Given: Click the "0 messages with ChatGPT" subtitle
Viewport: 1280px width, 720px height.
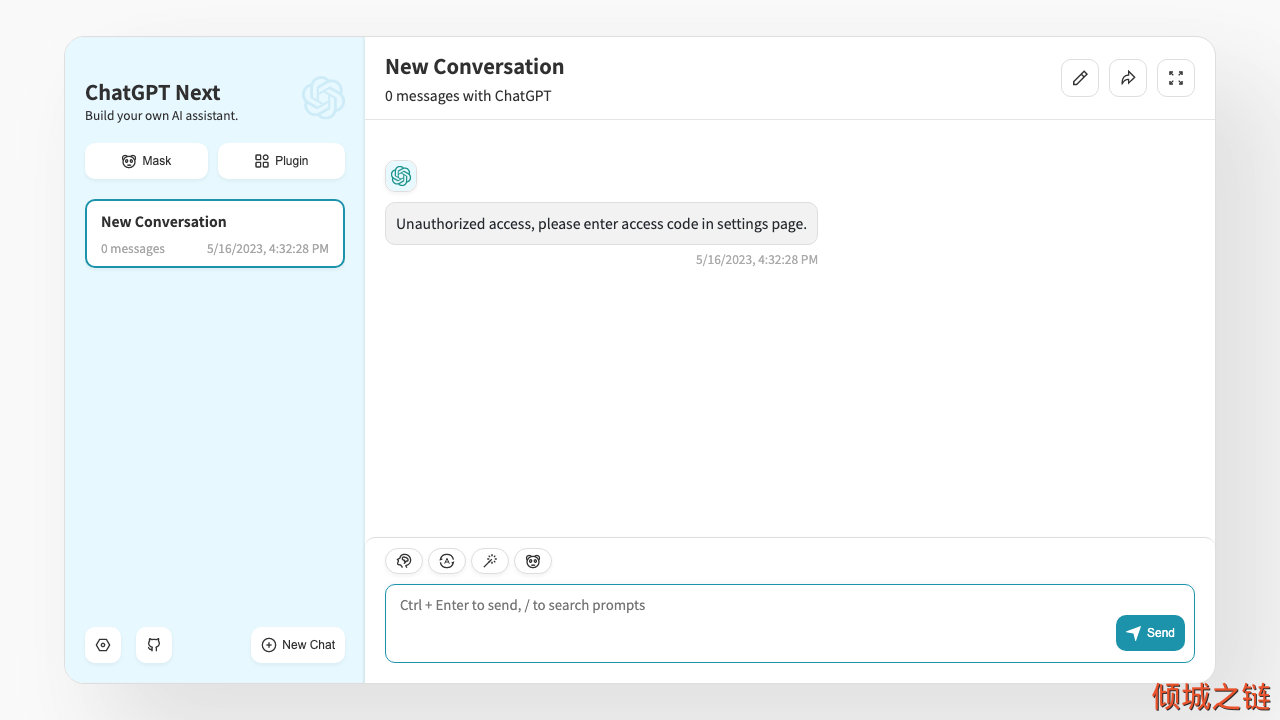Looking at the screenshot, I should pyautogui.click(x=468, y=96).
